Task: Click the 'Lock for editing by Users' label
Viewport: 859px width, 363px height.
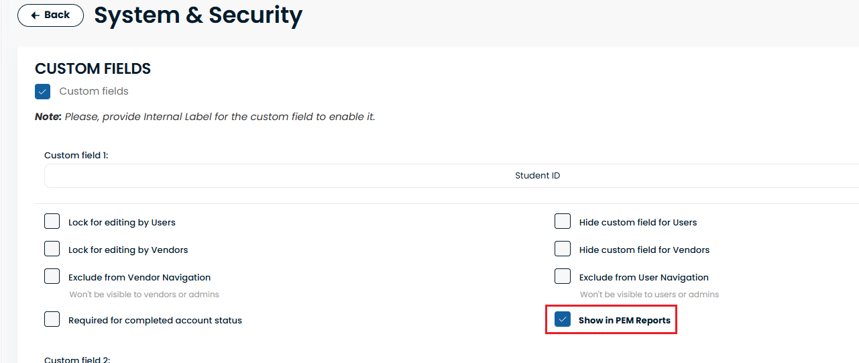Action: coord(122,223)
